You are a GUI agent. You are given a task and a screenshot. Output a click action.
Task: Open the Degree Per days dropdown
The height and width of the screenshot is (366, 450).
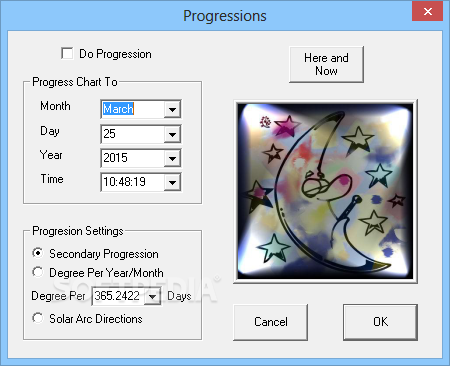(x=152, y=296)
